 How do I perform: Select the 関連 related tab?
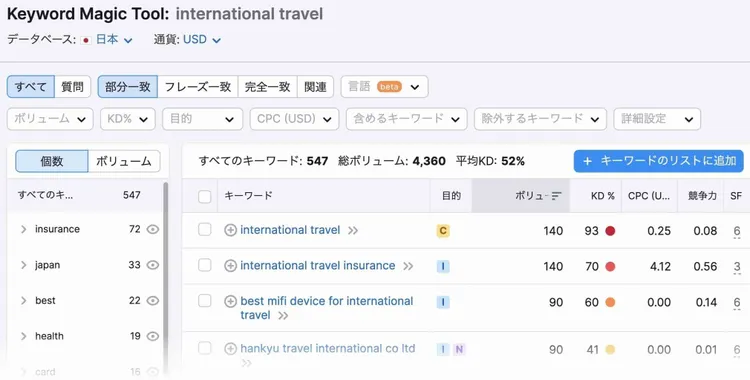[315, 87]
